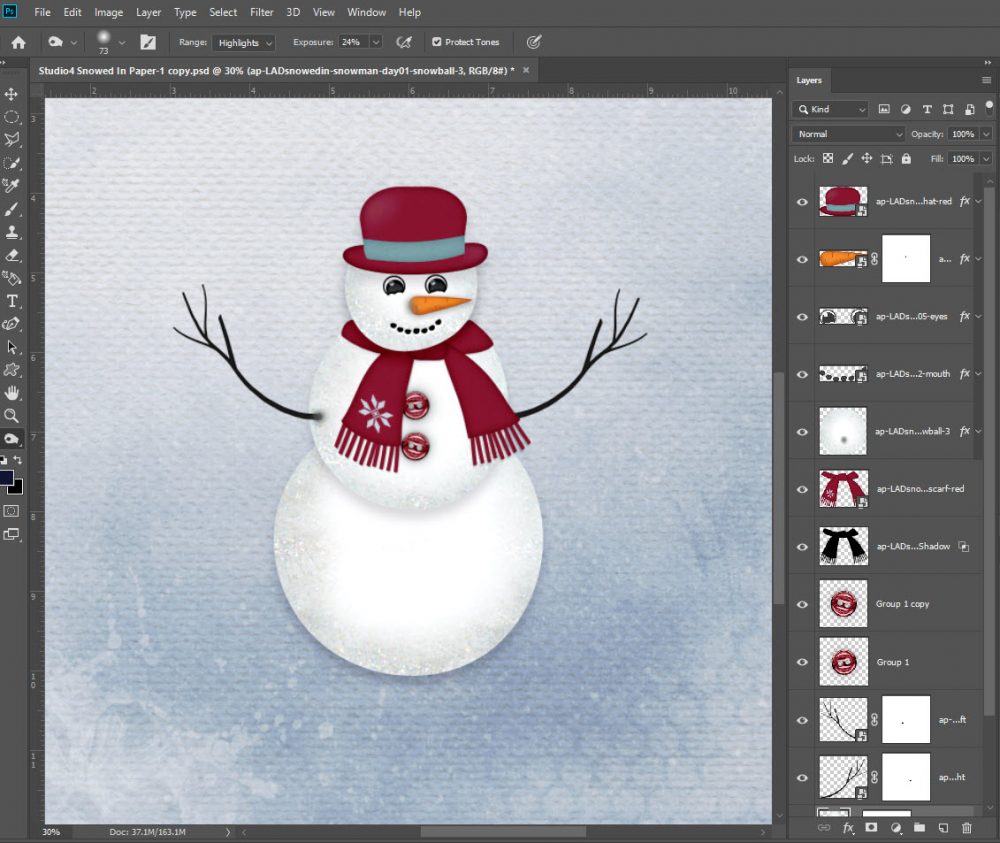Click the foreground color swatch
Image resolution: width=1000 pixels, height=843 pixels.
[x=8, y=479]
